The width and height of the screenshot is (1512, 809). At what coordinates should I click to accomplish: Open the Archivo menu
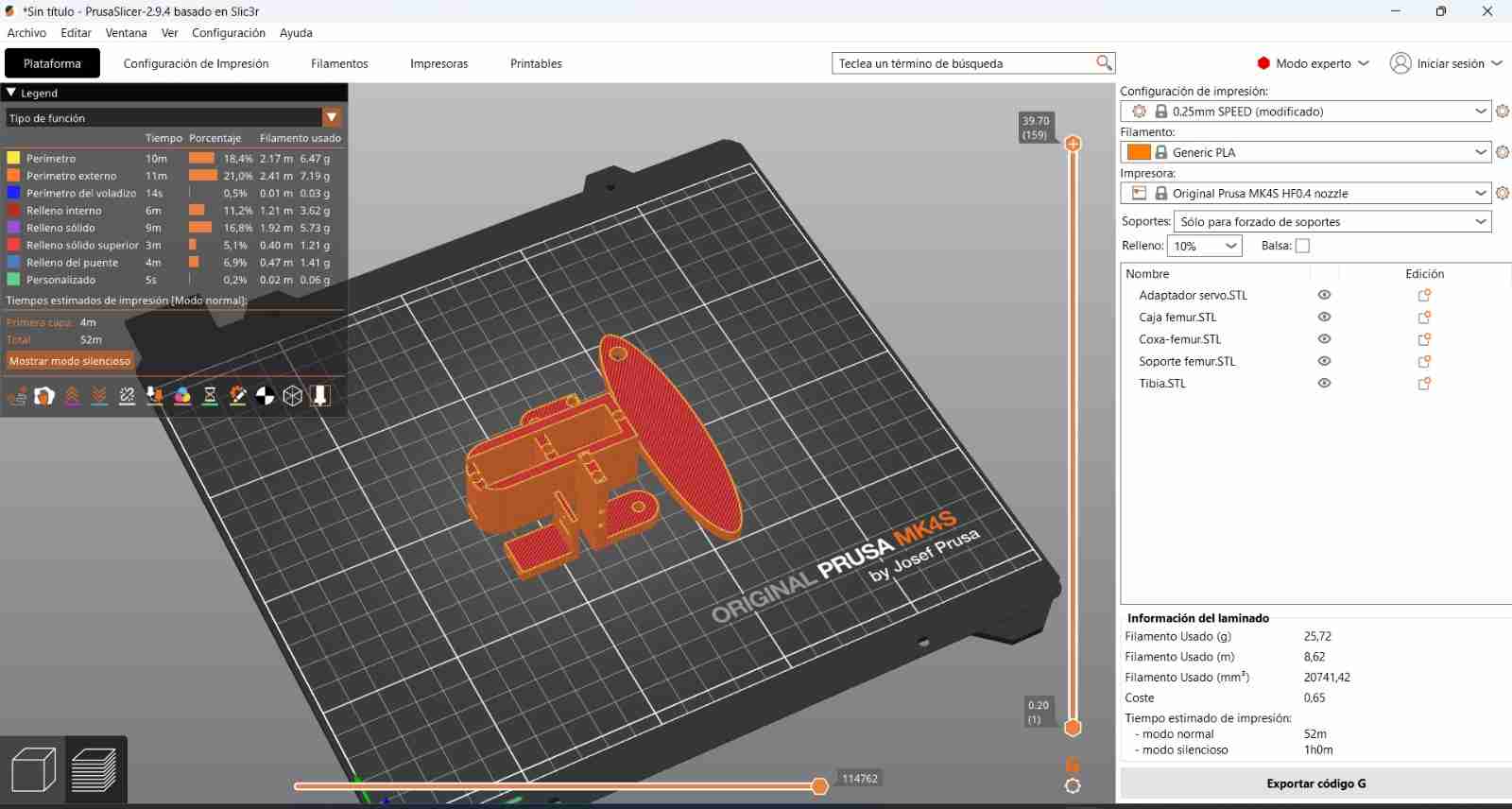26,32
